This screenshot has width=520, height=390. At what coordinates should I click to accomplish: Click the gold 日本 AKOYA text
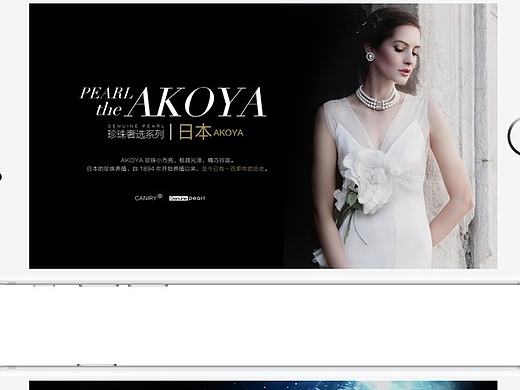[211, 132]
